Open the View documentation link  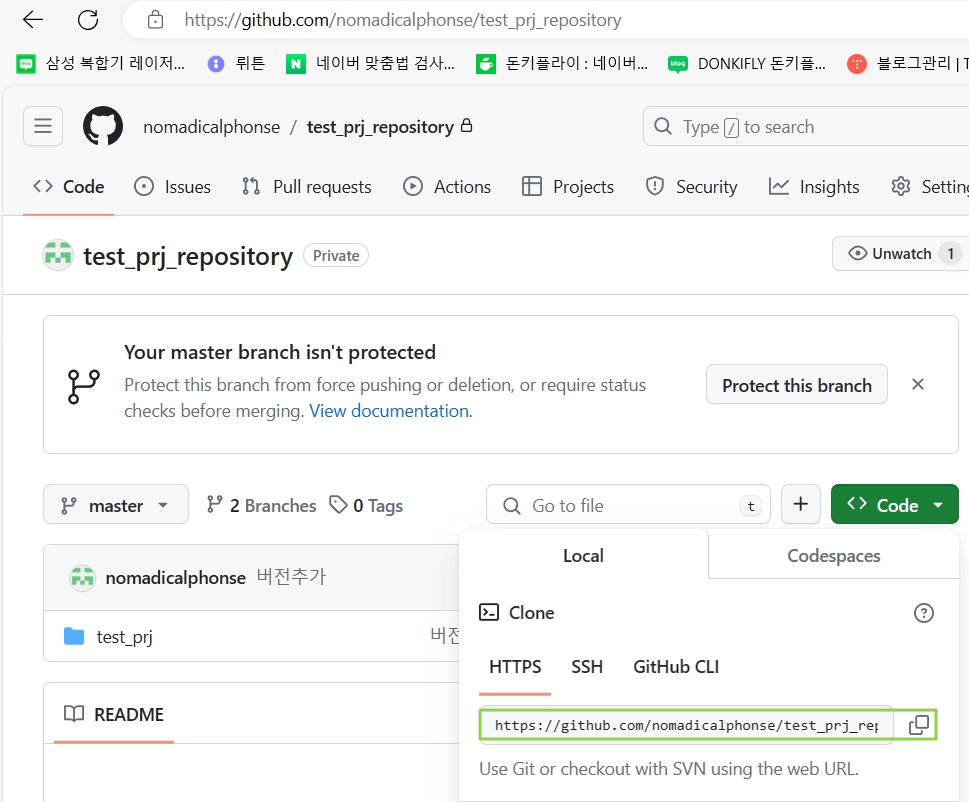point(391,411)
